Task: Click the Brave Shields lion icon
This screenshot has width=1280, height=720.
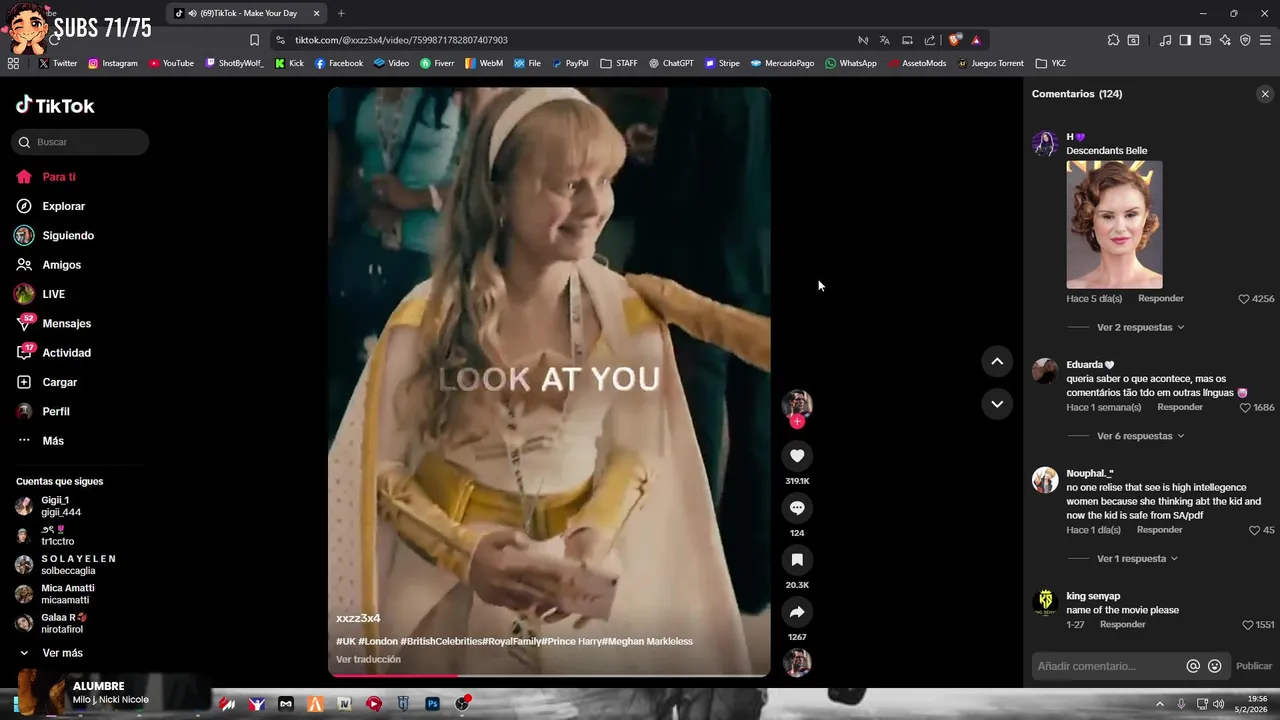Action: tap(955, 40)
